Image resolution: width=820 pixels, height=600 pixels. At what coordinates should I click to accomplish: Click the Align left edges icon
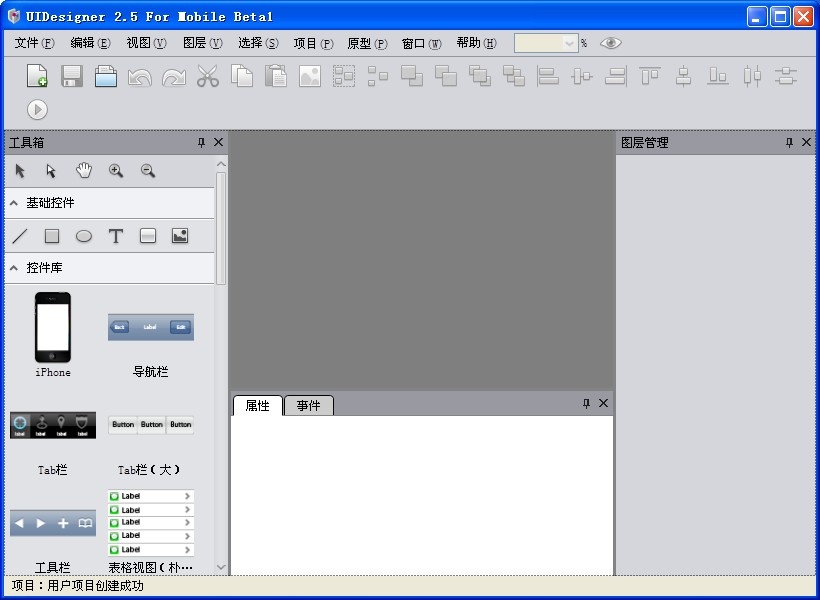pyautogui.click(x=548, y=76)
